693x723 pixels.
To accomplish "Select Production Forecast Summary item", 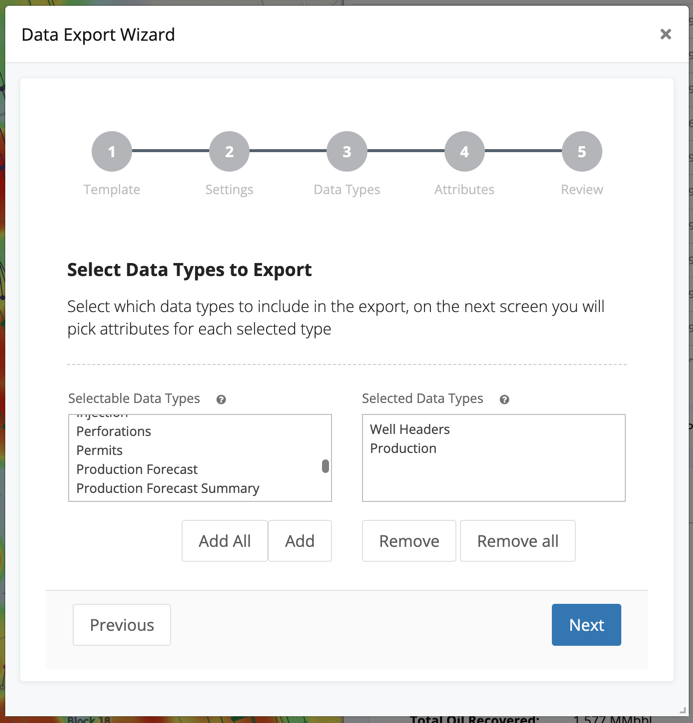I will [x=168, y=488].
